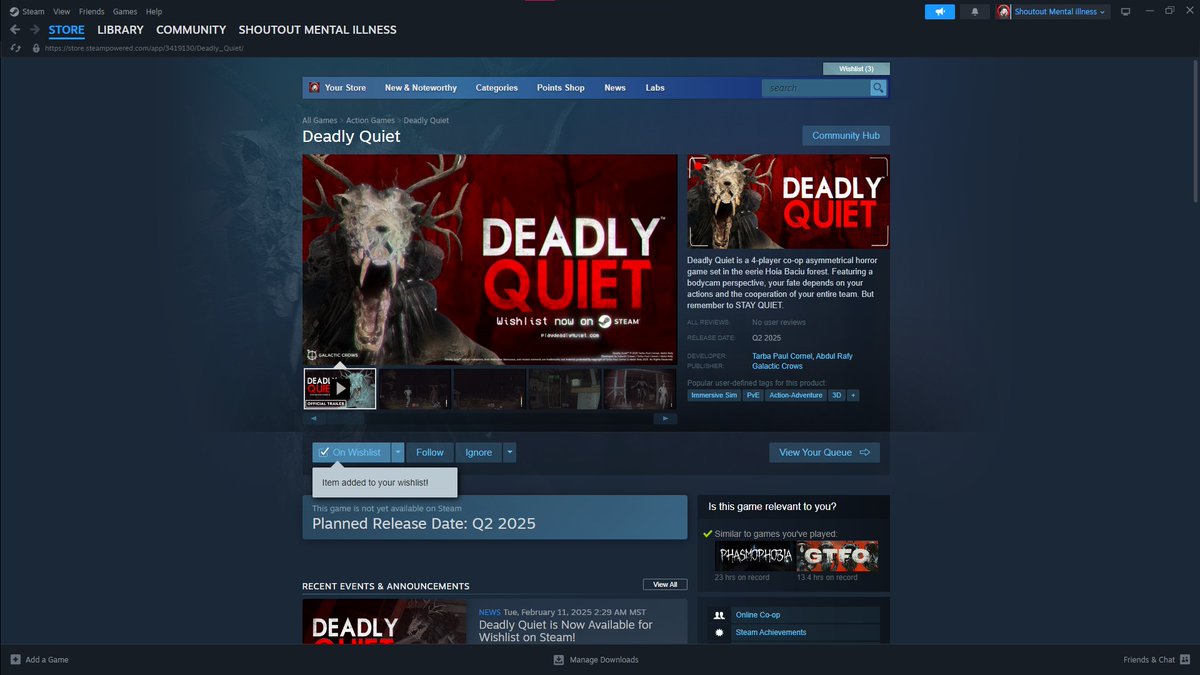Click the Add a Game plus icon
Viewport: 1200px width, 675px height.
point(15,660)
